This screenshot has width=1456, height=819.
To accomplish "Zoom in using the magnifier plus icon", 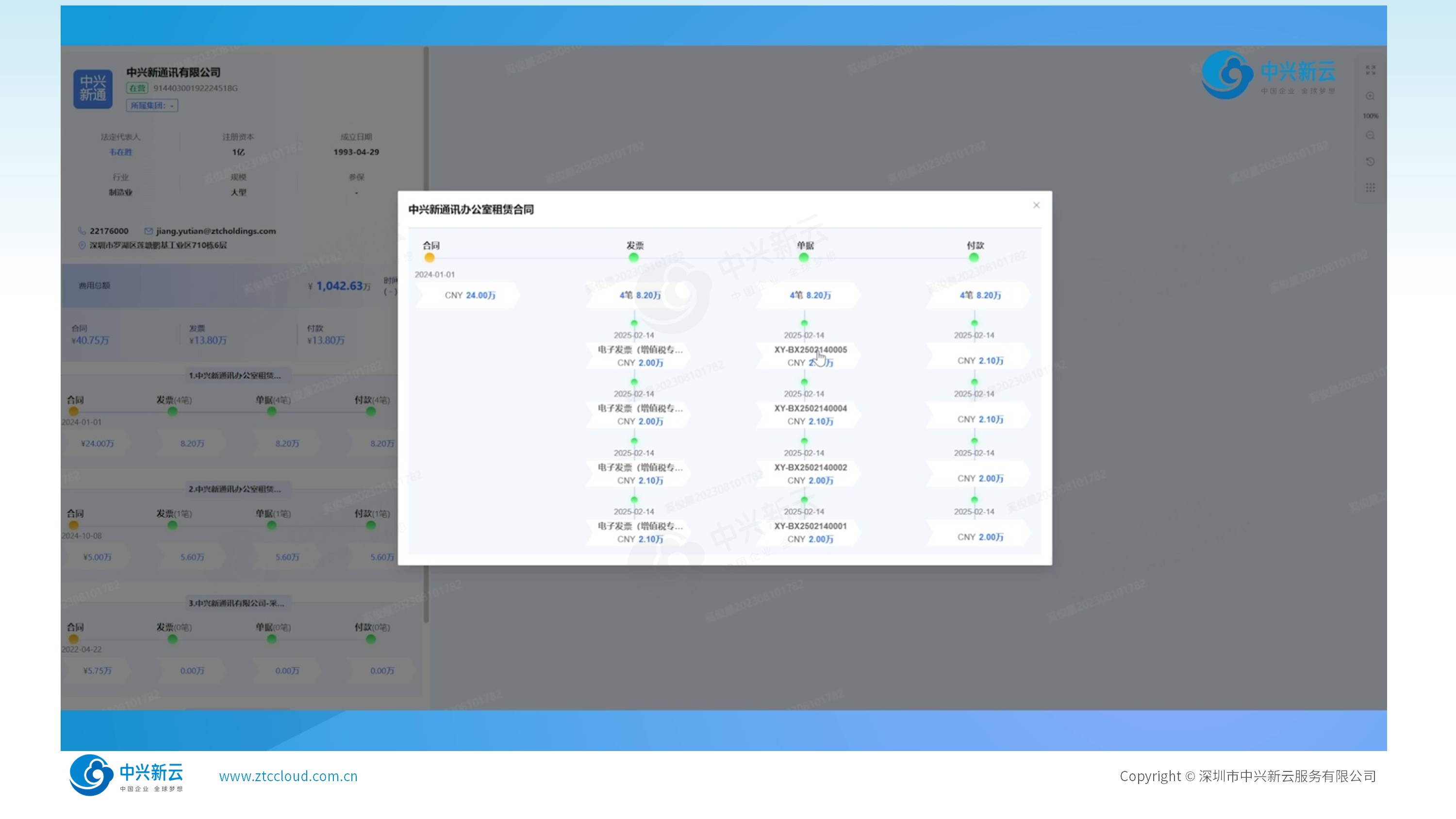I will [1371, 96].
